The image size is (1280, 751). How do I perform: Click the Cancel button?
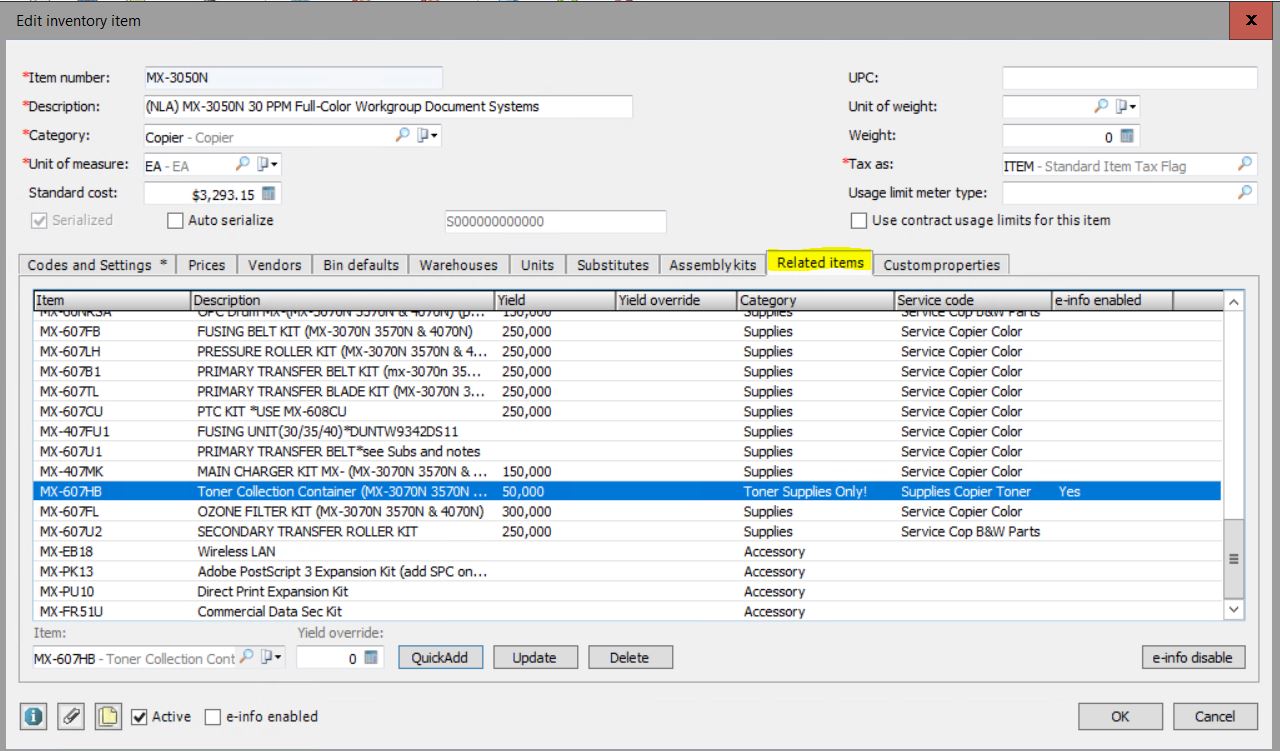[1215, 716]
